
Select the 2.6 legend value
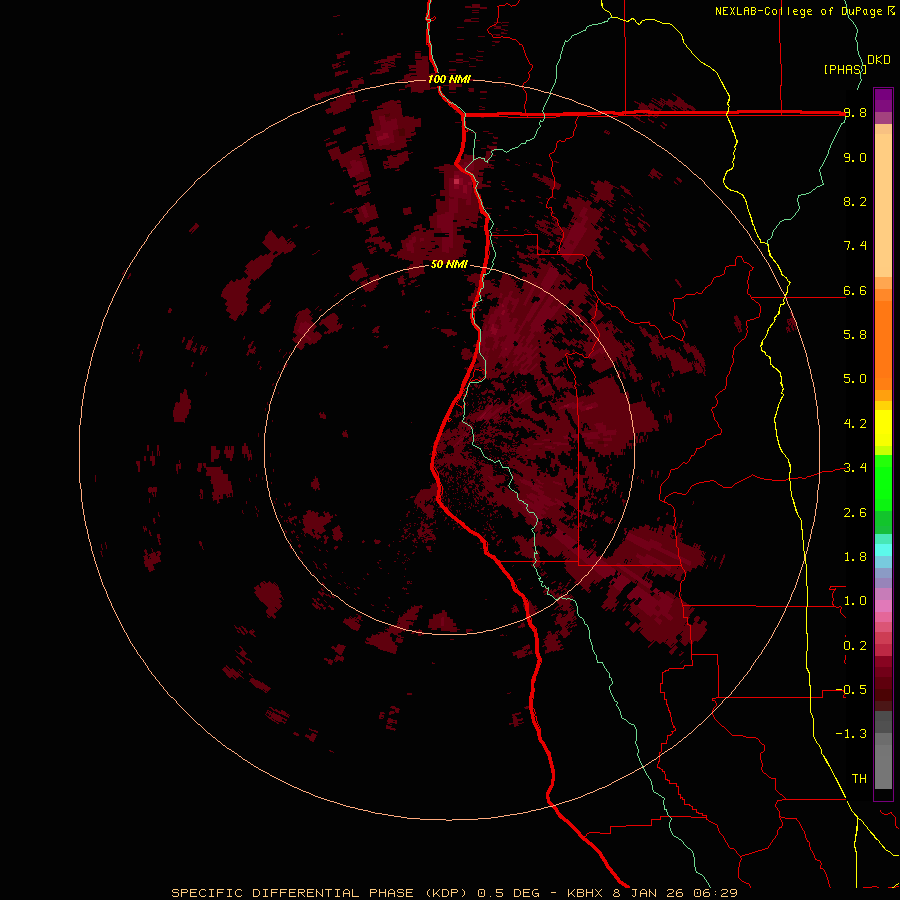click(855, 513)
